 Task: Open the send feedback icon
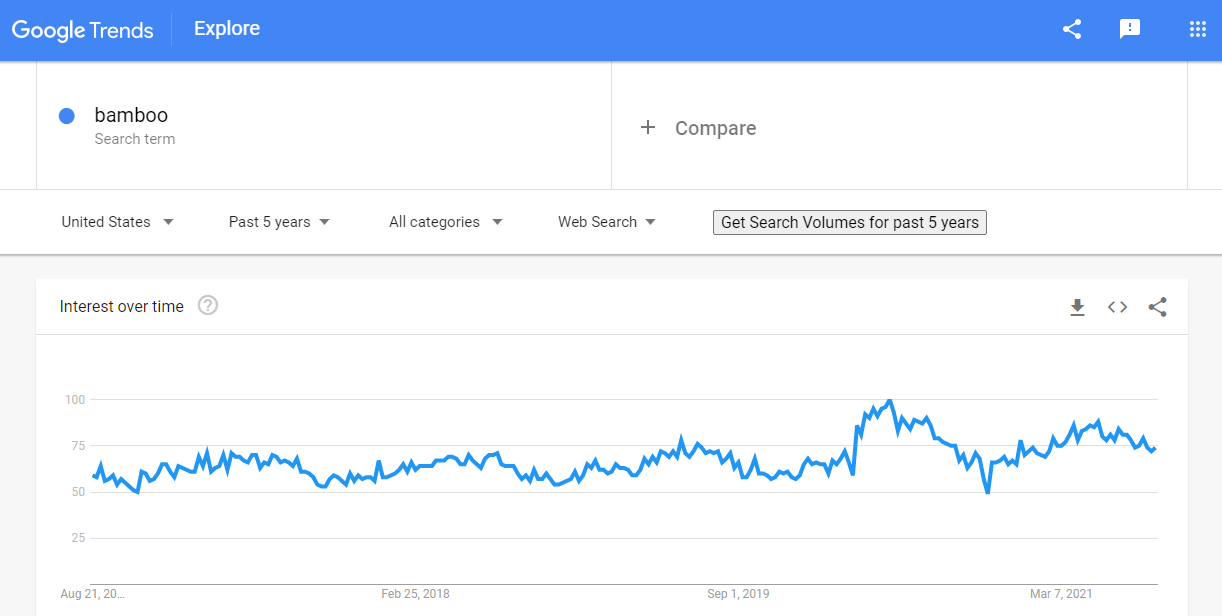click(x=1130, y=29)
